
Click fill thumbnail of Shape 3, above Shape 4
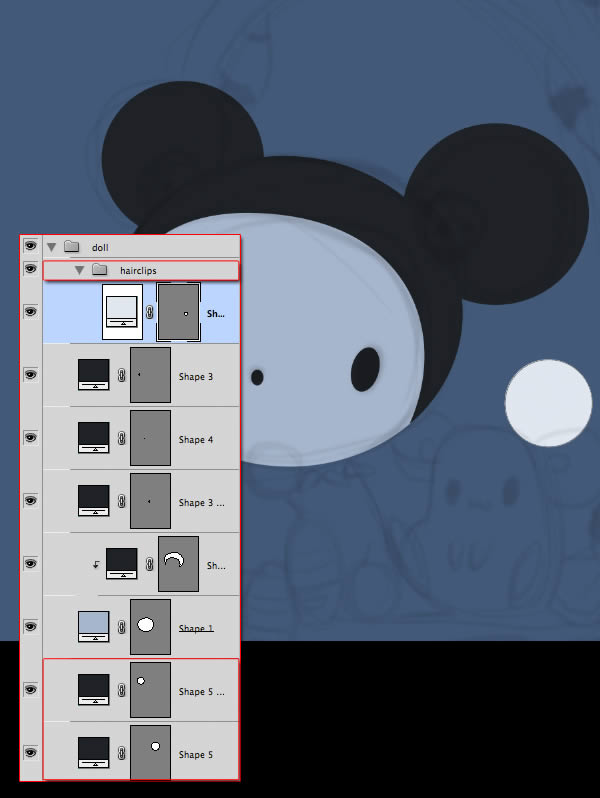click(x=94, y=375)
